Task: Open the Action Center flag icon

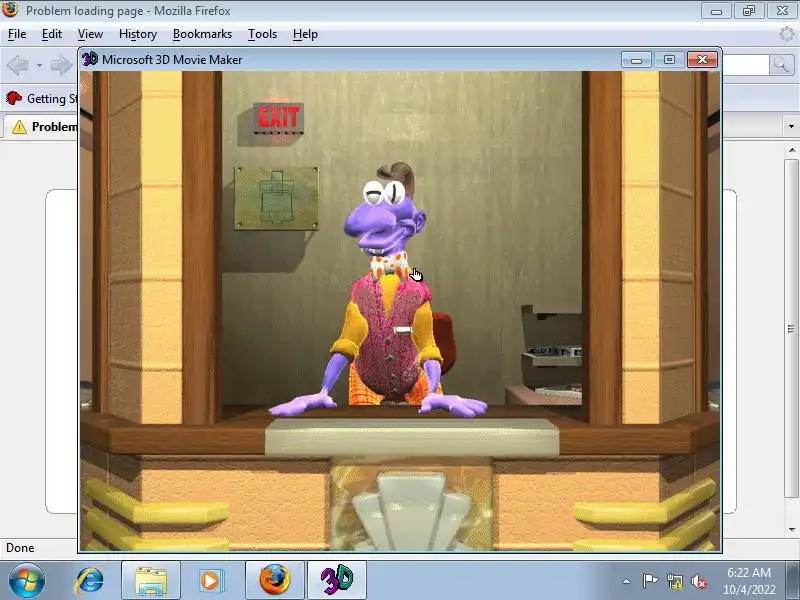Action: tap(650, 581)
